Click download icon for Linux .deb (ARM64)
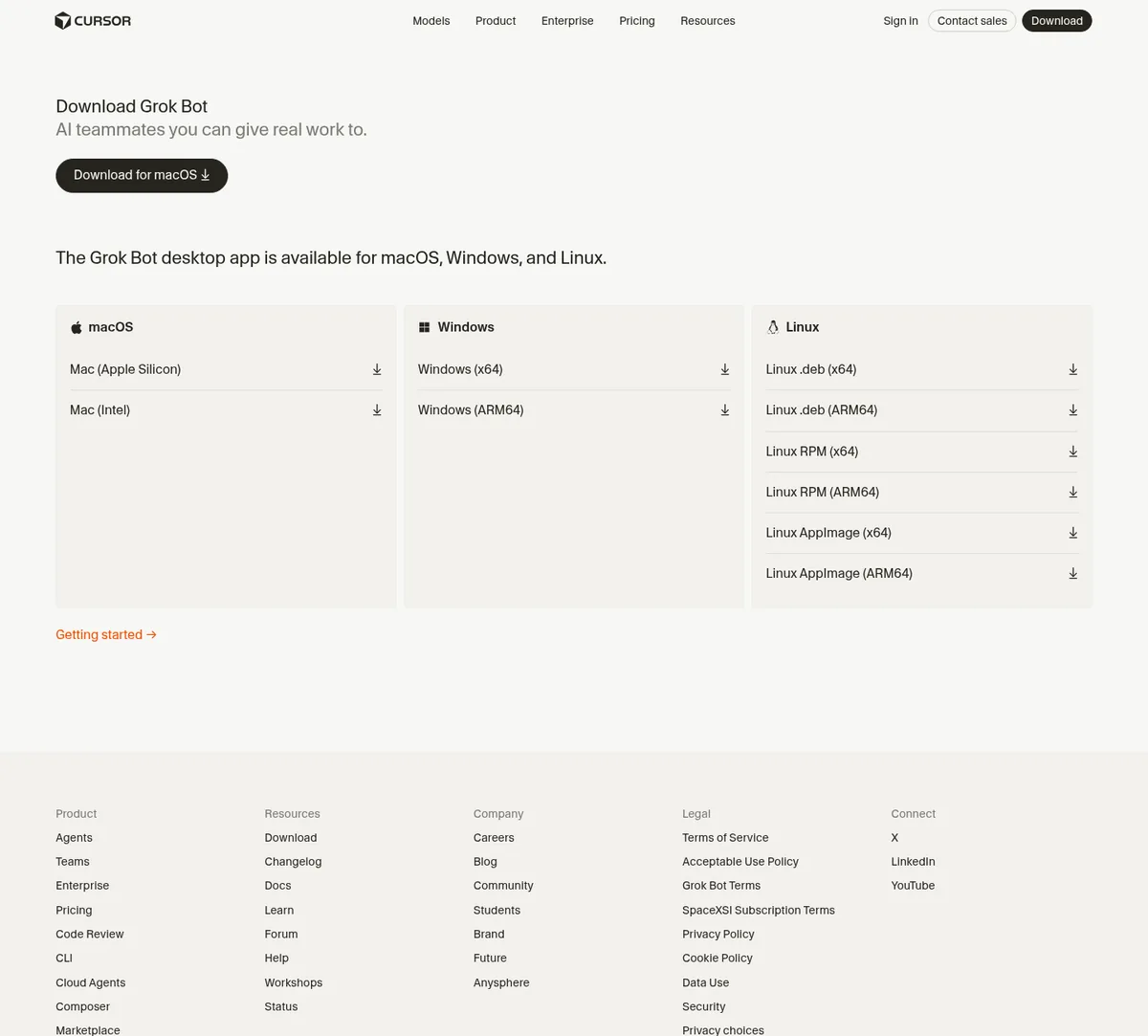 [1073, 410]
